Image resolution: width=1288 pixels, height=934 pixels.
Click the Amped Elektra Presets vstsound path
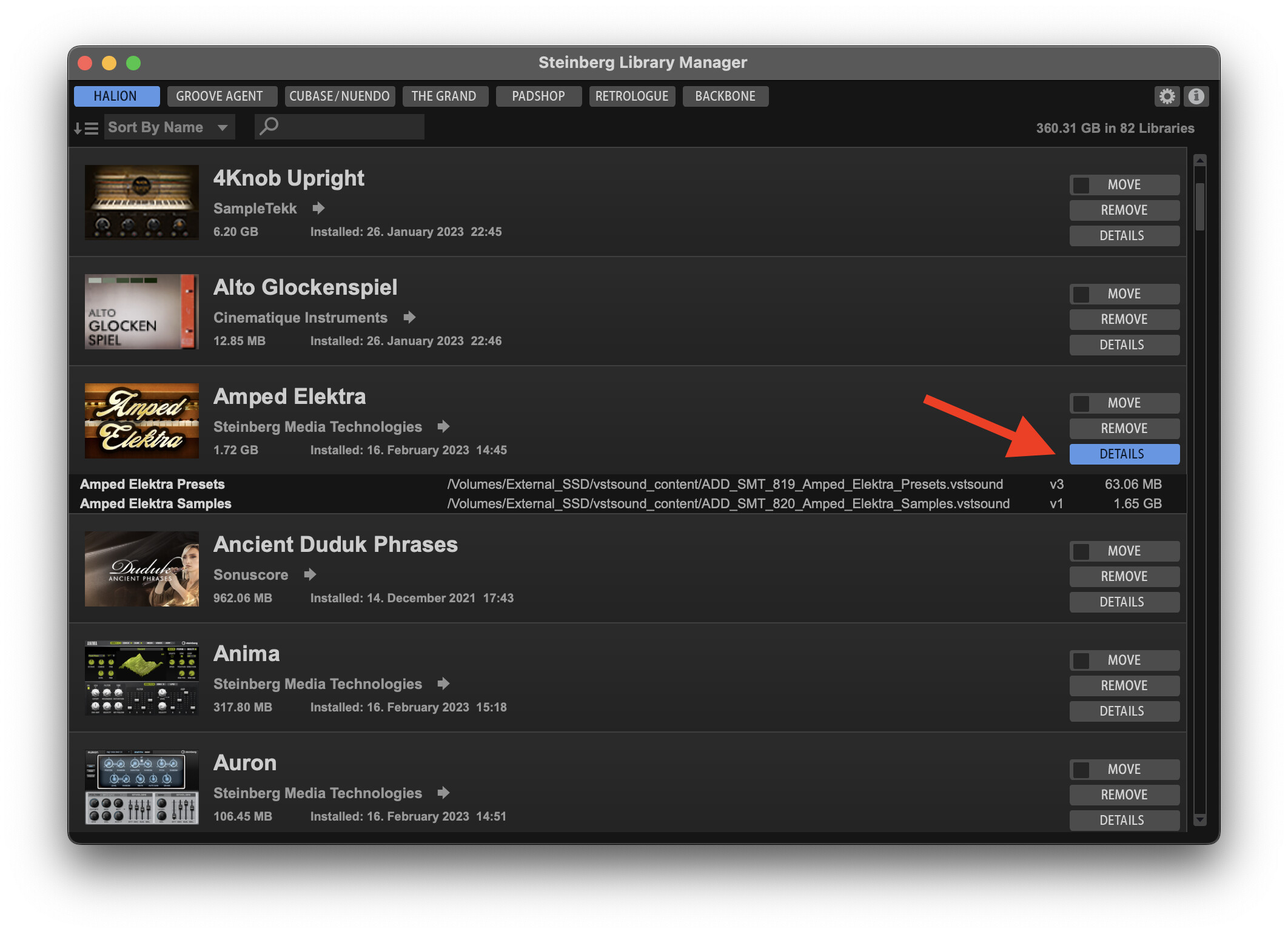click(x=725, y=484)
